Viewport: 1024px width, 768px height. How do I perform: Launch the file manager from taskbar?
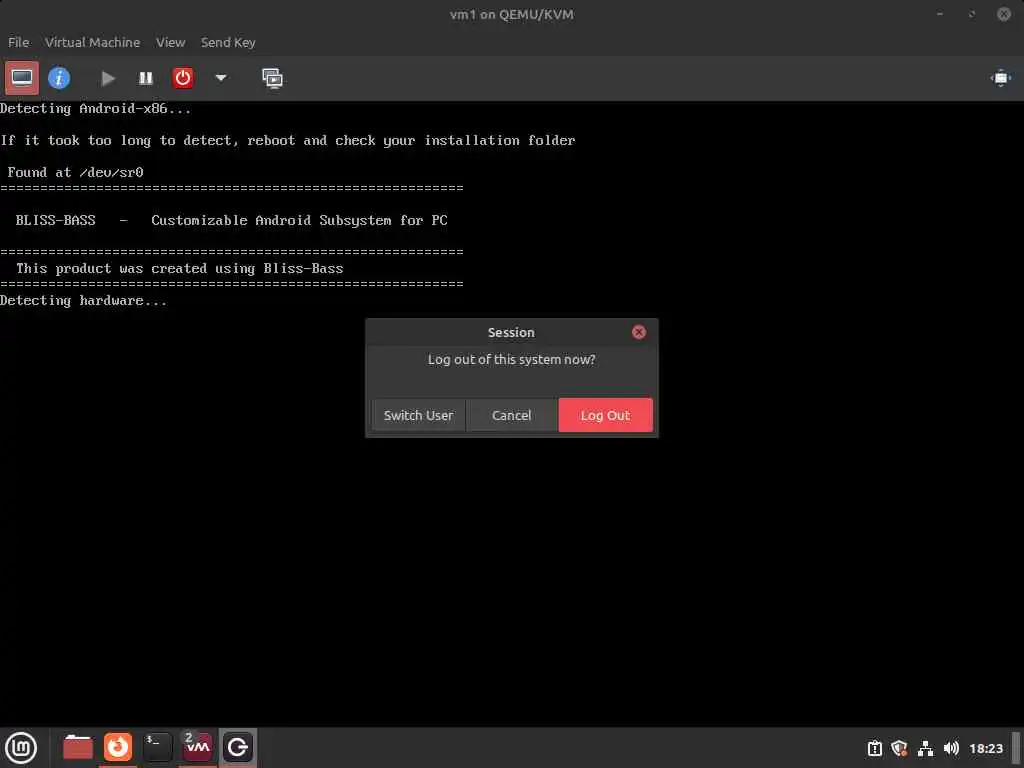point(78,747)
